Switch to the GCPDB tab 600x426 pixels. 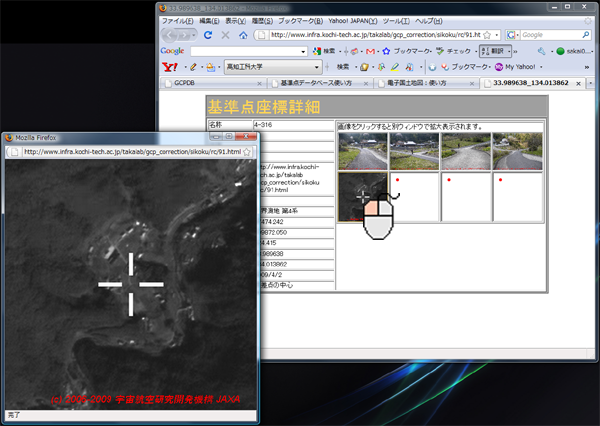184,83
